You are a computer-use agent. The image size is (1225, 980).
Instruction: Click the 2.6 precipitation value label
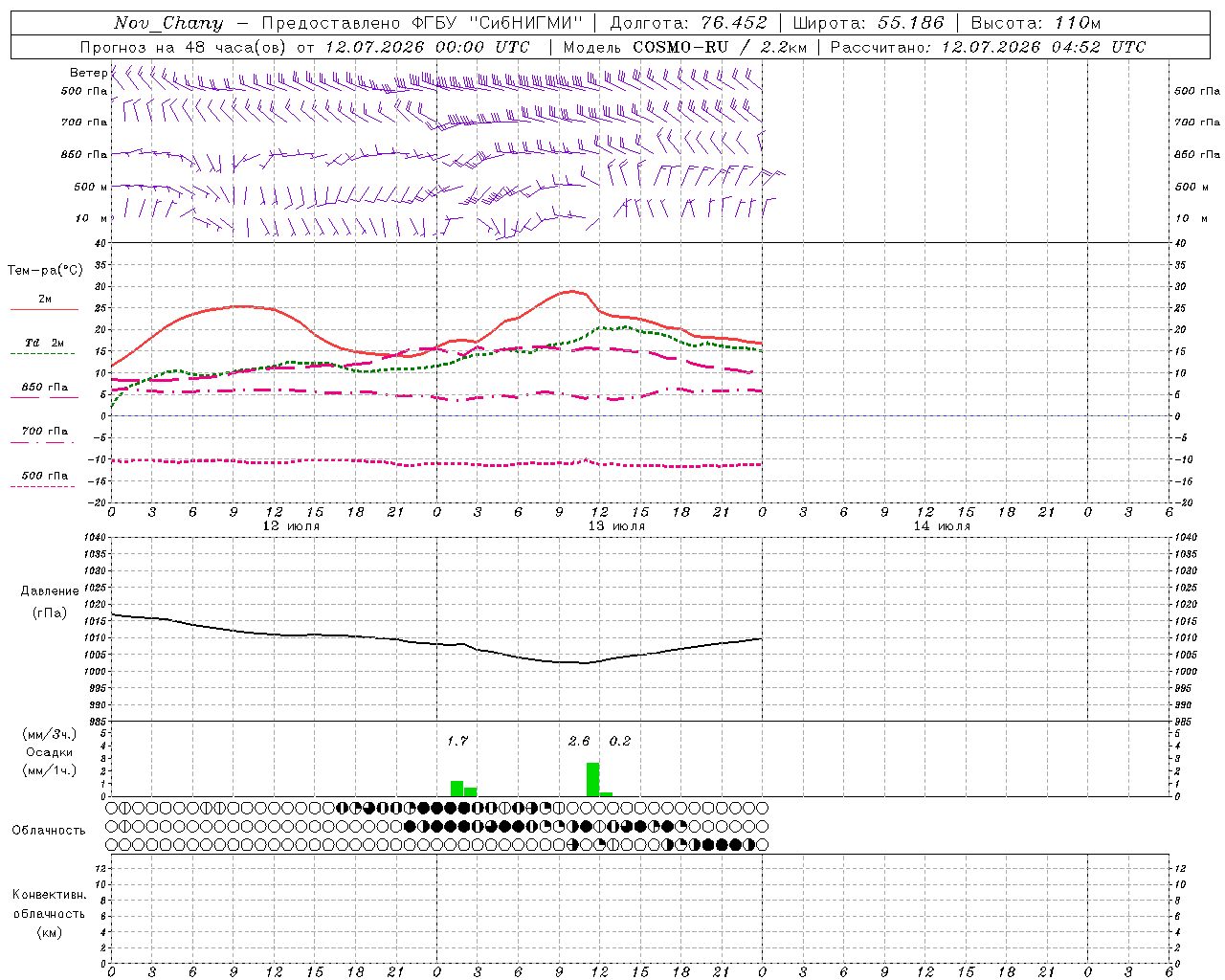coord(579,741)
